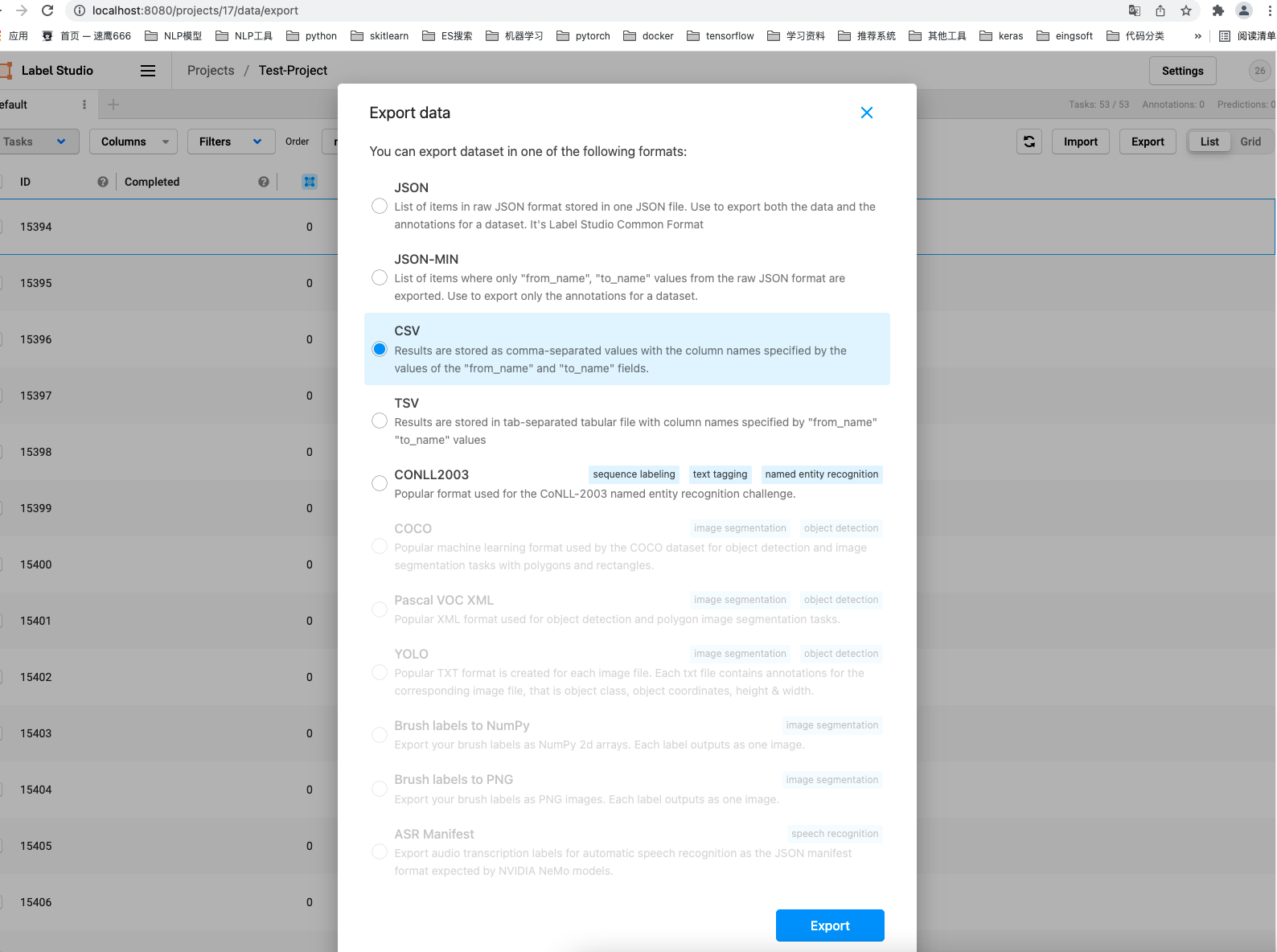
Task: Select the TSV export format radio
Action: [380, 421]
